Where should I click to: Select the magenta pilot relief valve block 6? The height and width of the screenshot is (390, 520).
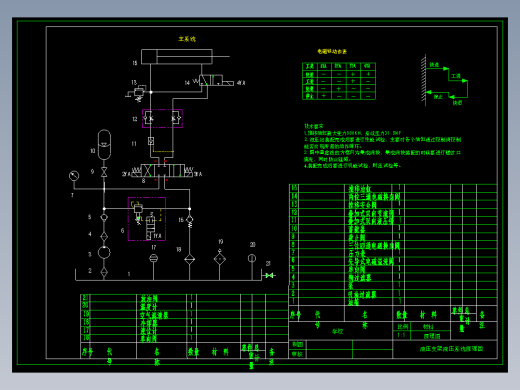[147, 219]
